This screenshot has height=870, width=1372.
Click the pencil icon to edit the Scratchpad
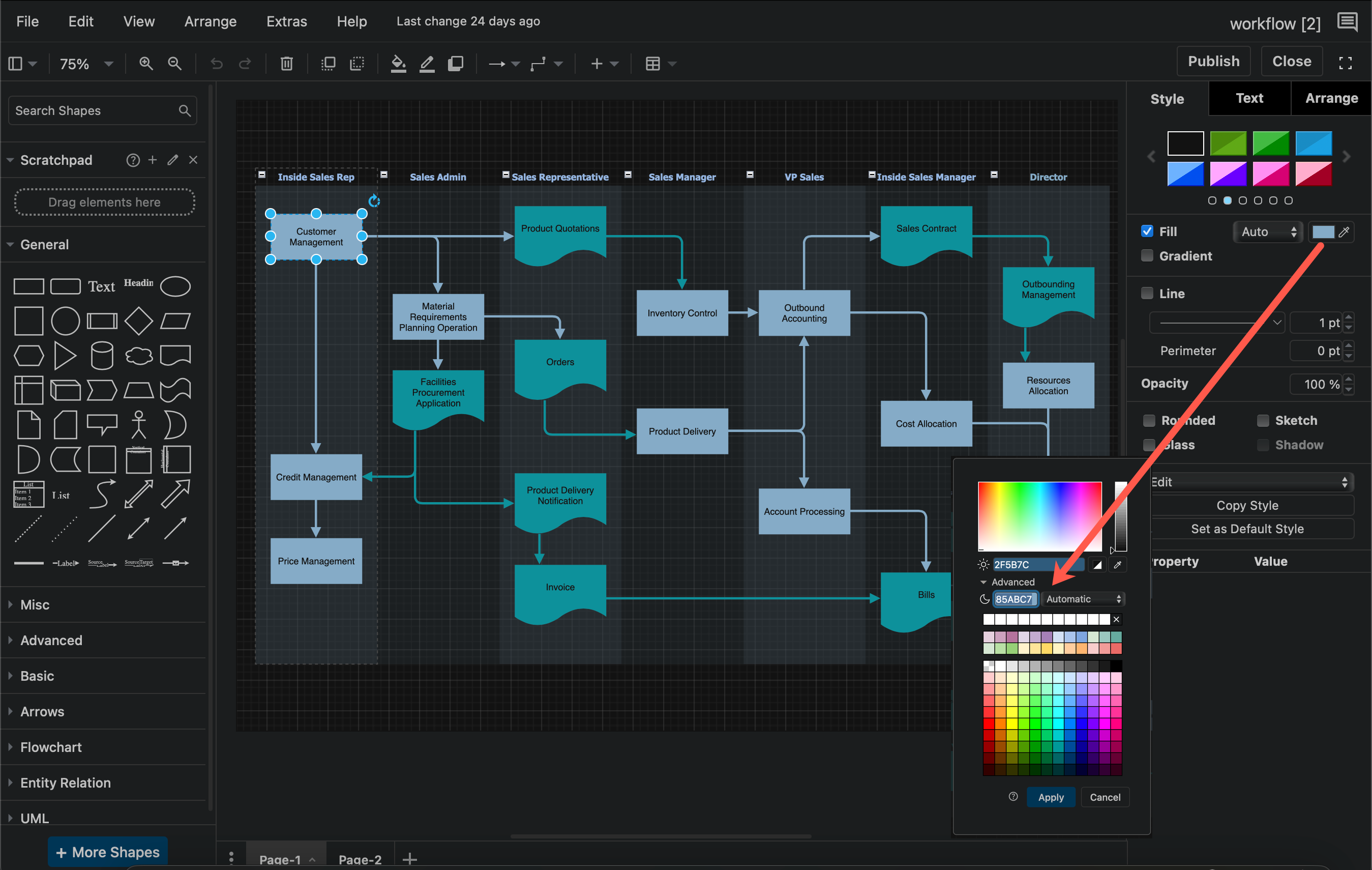pyautogui.click(x=172, y=160)
